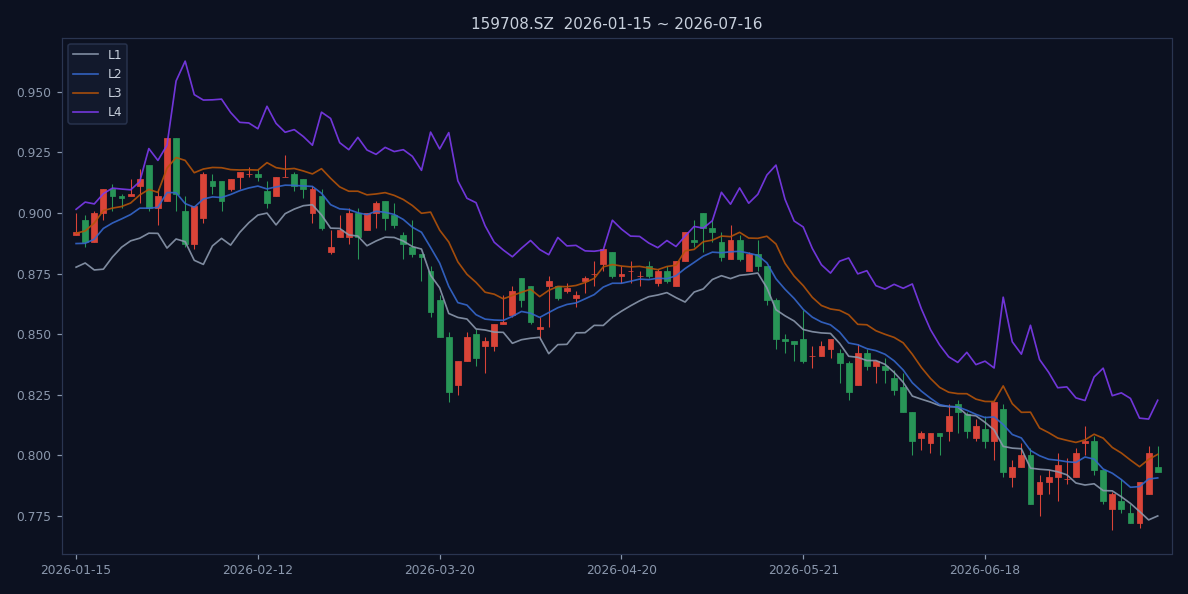This screenshot has width=1188, height=594.
Task: Click the 2026-01-15 x-axis date label
Action: click(x=76, y=570)
